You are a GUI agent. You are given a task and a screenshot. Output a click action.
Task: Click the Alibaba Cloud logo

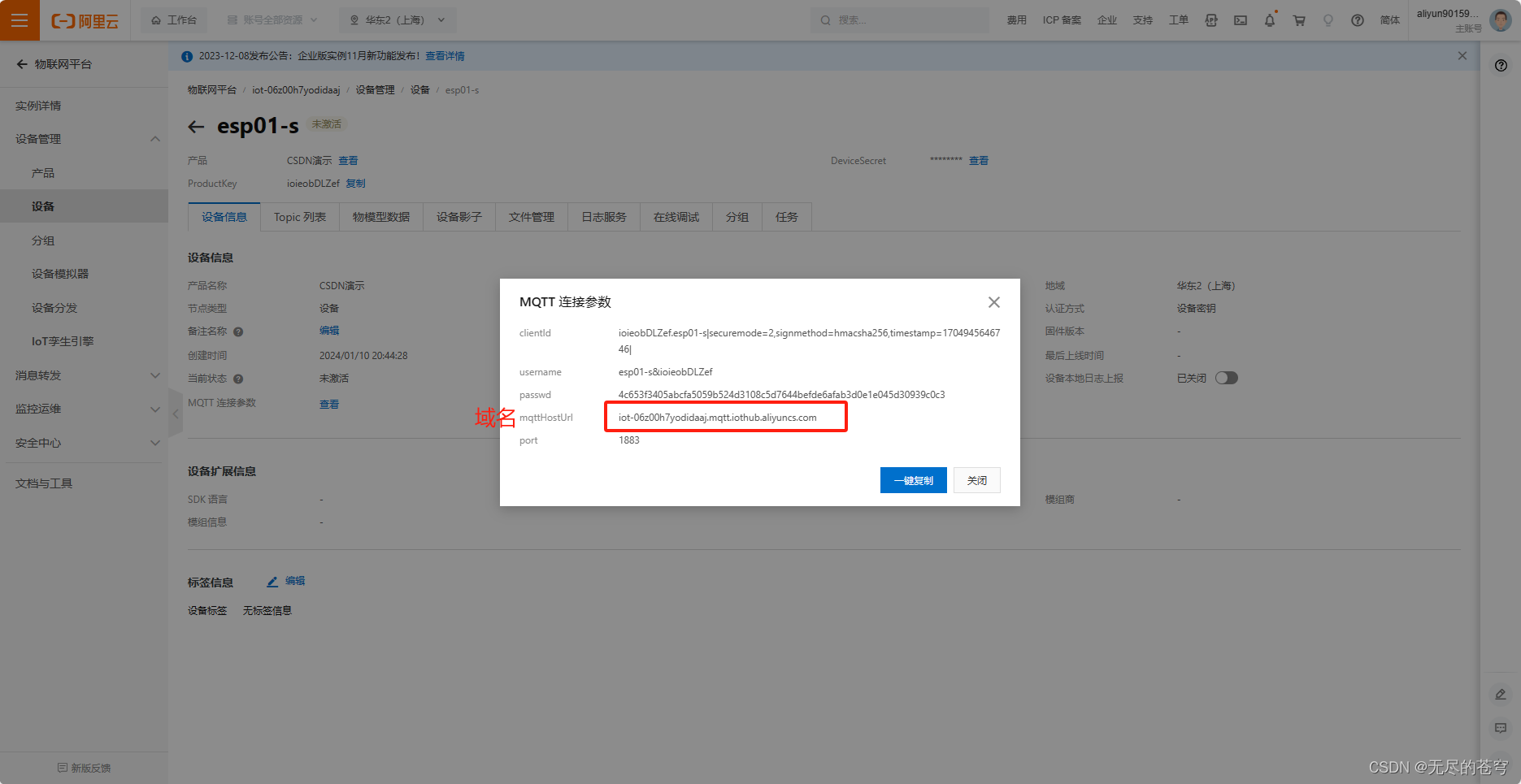pos(85,21)
